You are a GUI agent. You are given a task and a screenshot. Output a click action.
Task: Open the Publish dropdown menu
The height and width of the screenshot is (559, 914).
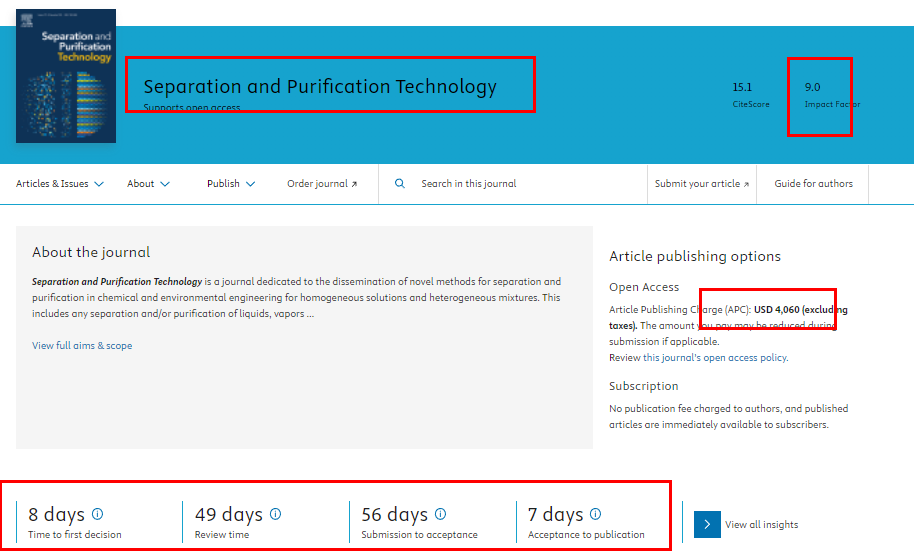point(231,184)
